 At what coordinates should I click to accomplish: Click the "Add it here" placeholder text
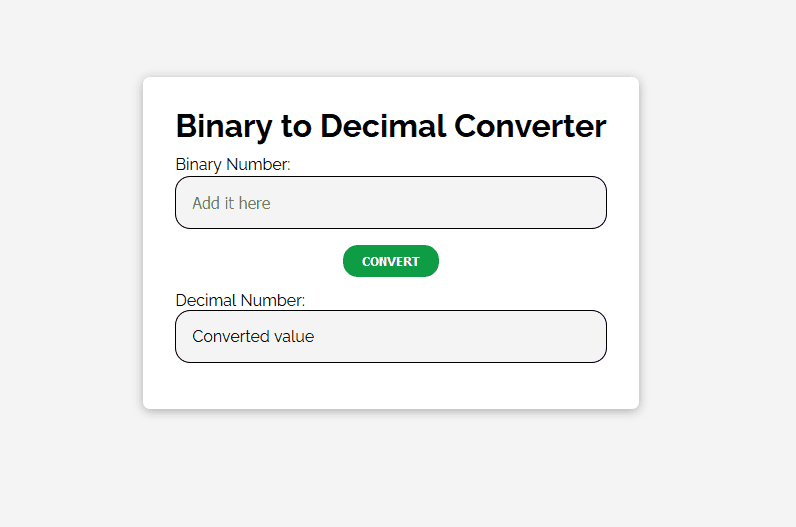(231, 203)
